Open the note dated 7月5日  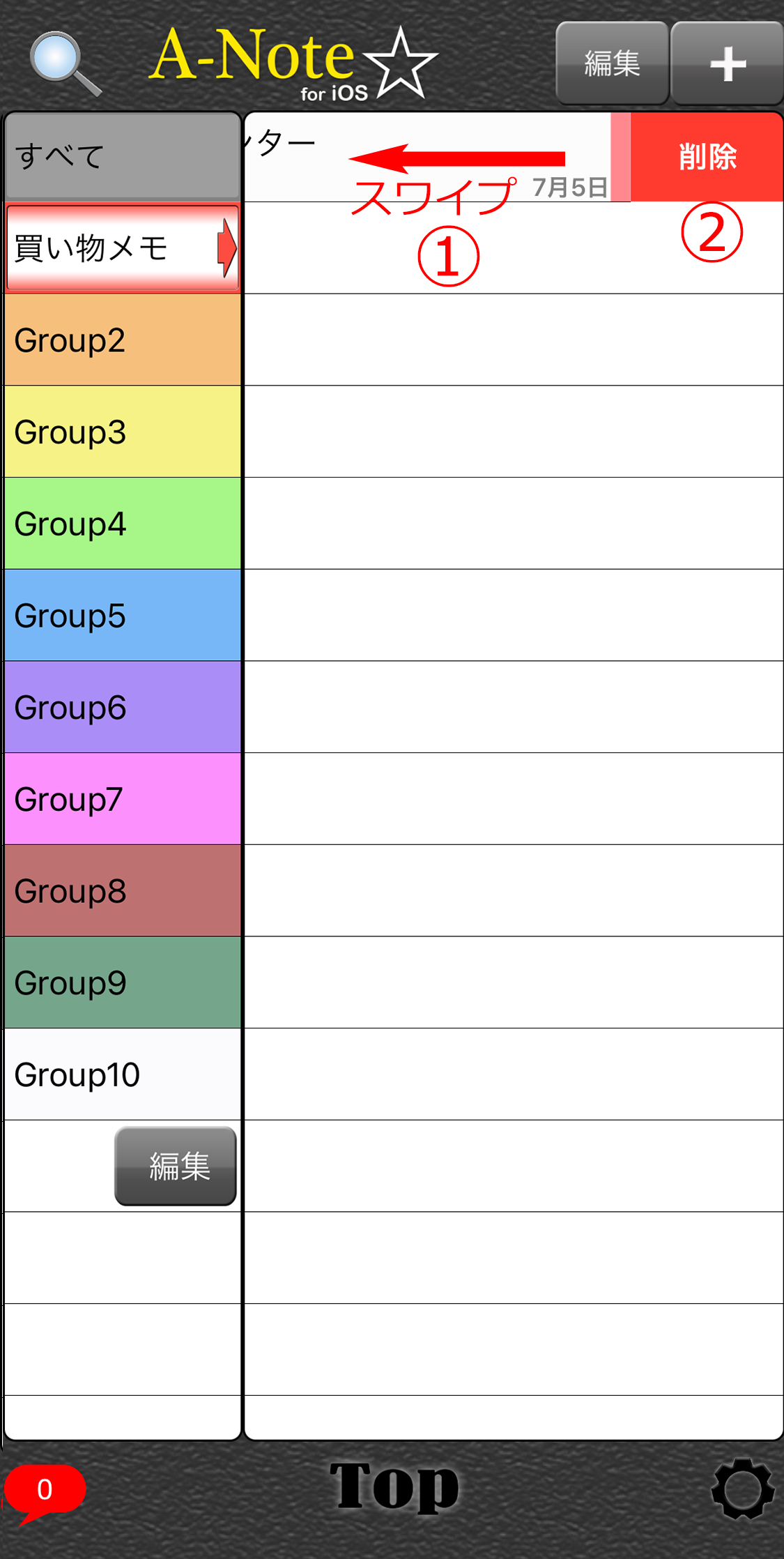[x=428, y=158]
